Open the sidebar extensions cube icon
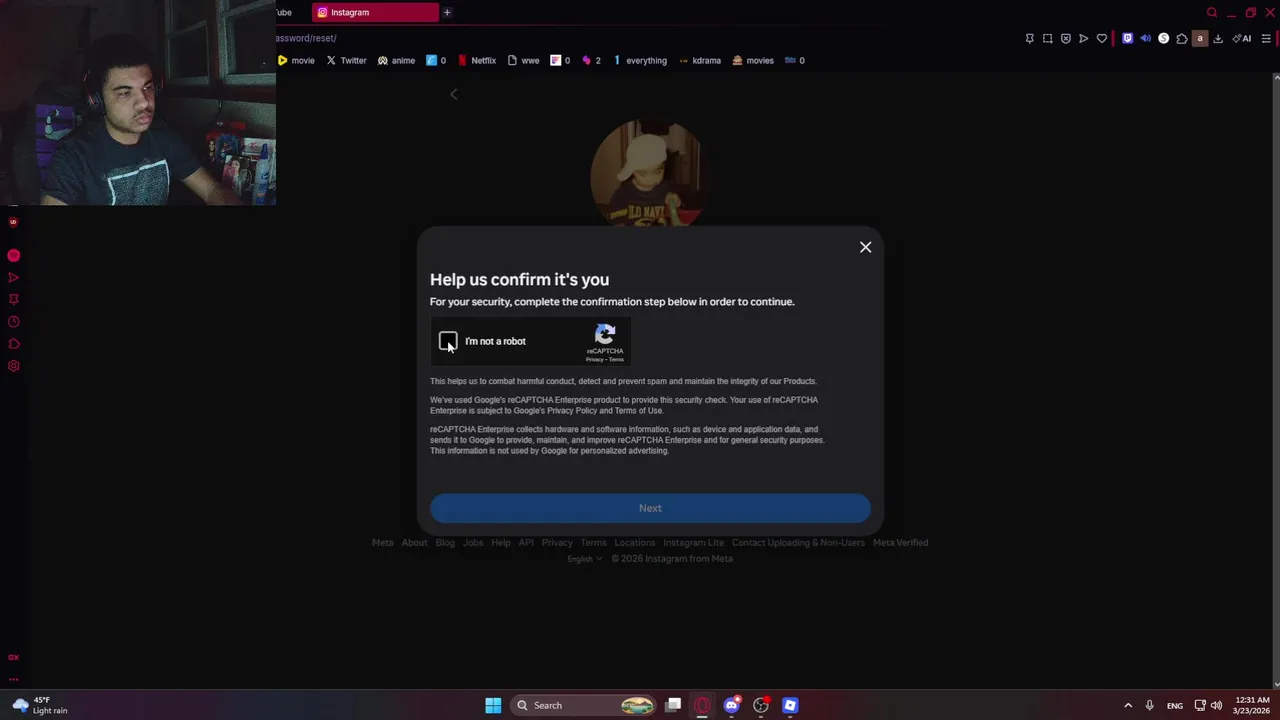1280x720 pixels. (x=14, y=343)
